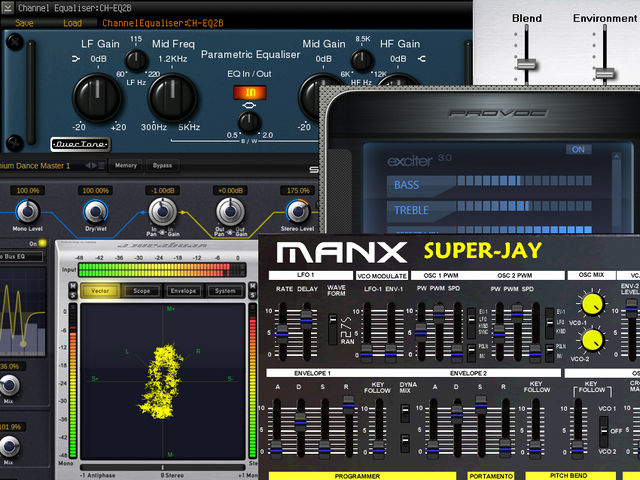Click the HF Hz knob
Viewport: 640px width, 480px height.
(x=362, y=60)
